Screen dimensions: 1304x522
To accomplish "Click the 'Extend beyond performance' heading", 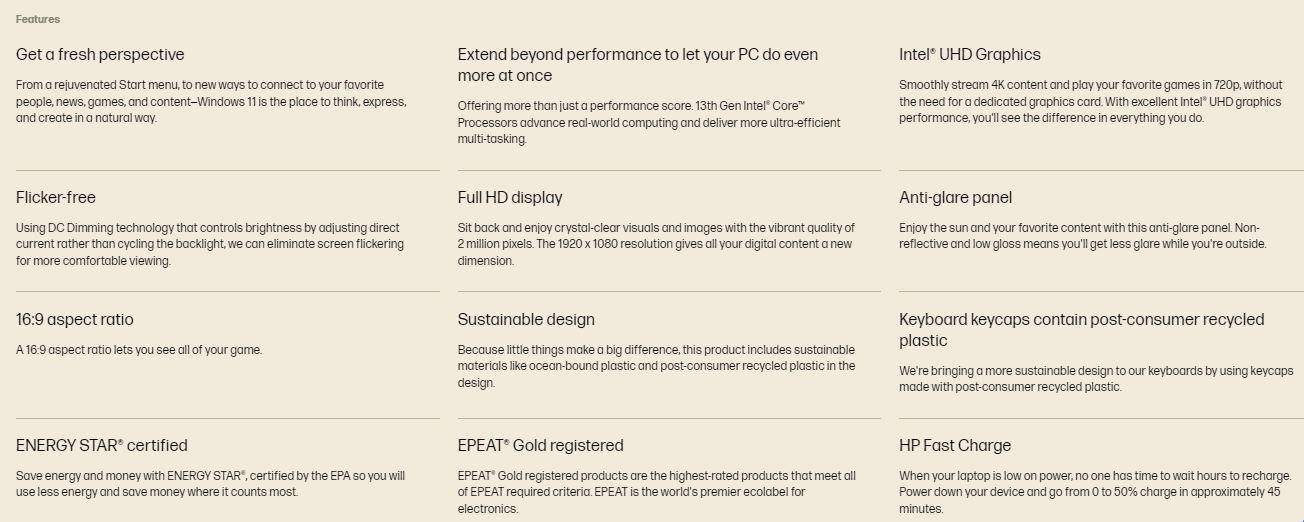I will click(637, 65).
